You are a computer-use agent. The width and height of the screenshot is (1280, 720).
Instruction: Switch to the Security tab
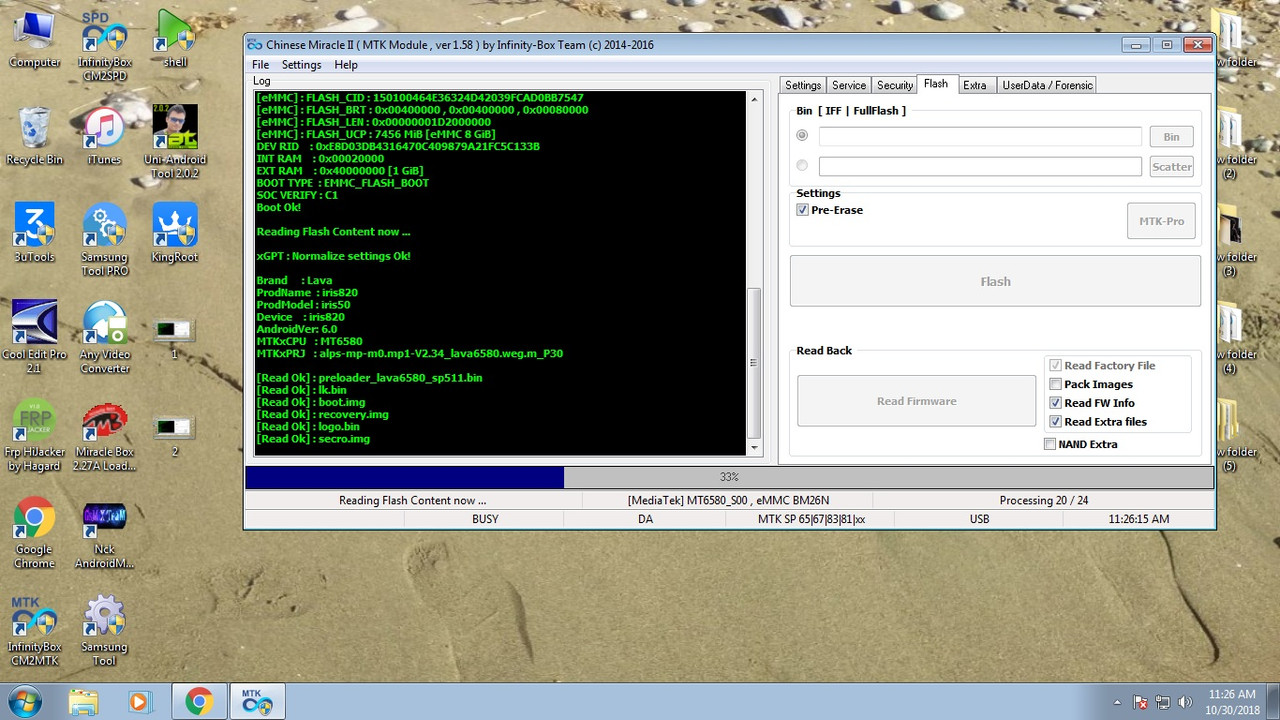click(x=895, y=85)
